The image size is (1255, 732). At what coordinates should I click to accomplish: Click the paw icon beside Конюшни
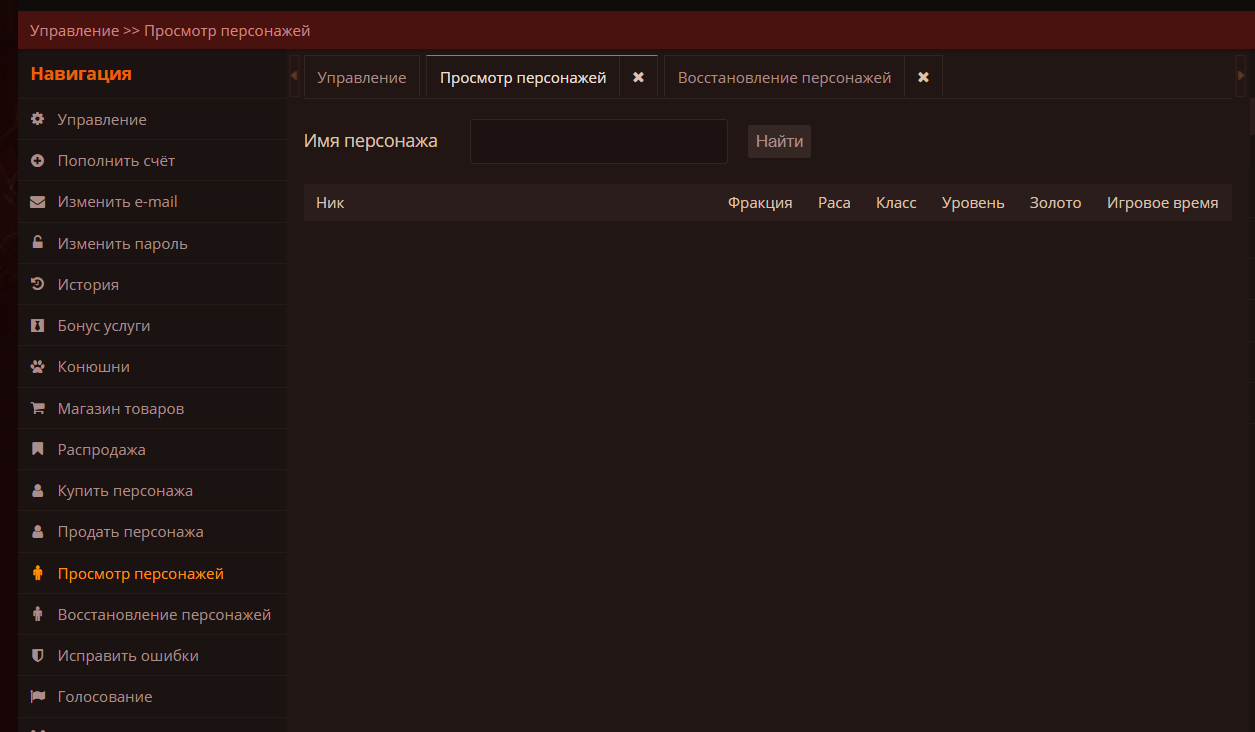coord(38,367)
